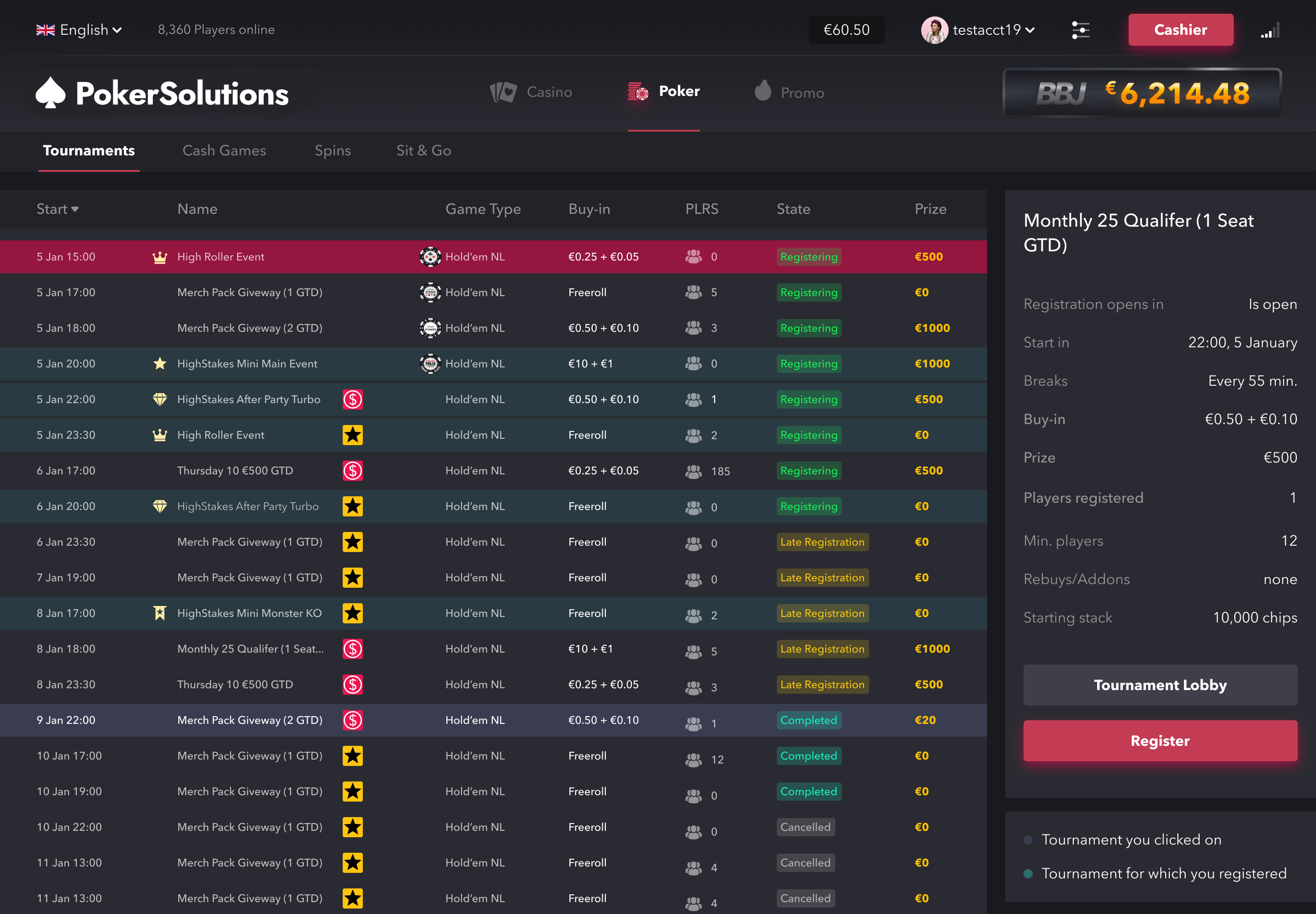Click the star badge on 10 Jan 17:00 row

tap(353, 756)
